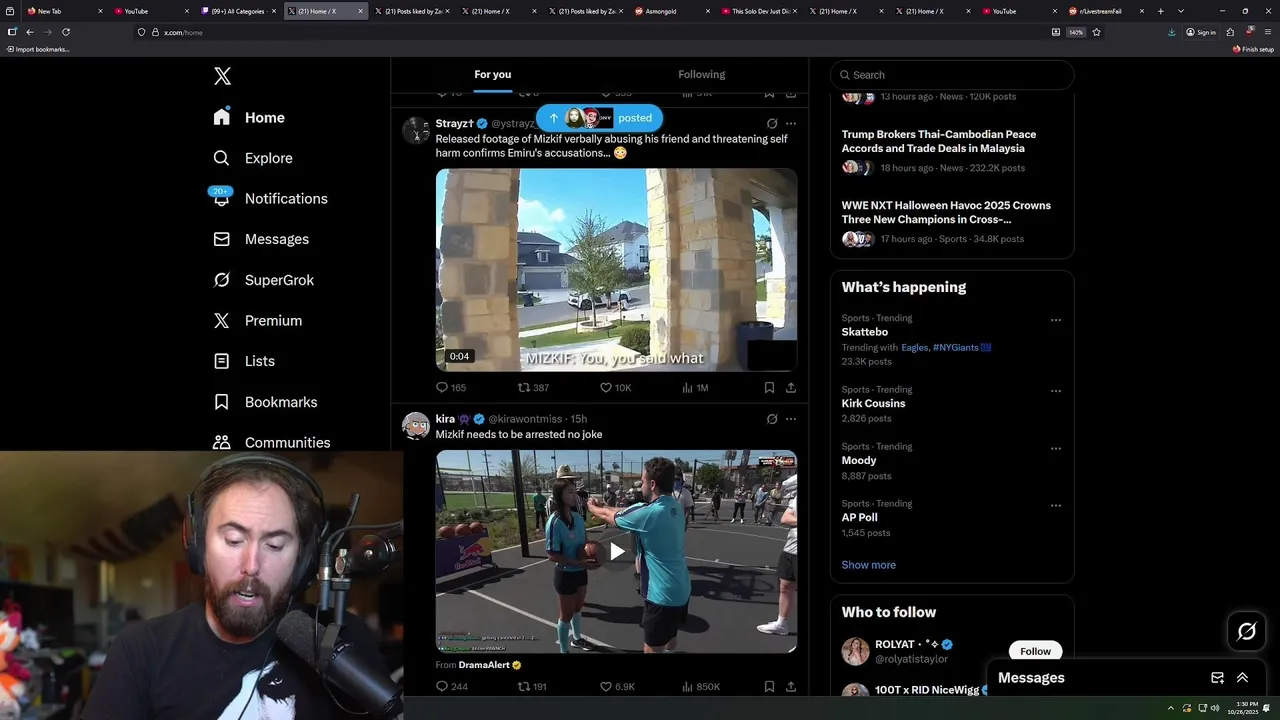Like the Strayz post with 10K likes
The height and width of the screenshot is (720, 1280).
(615, 388)
